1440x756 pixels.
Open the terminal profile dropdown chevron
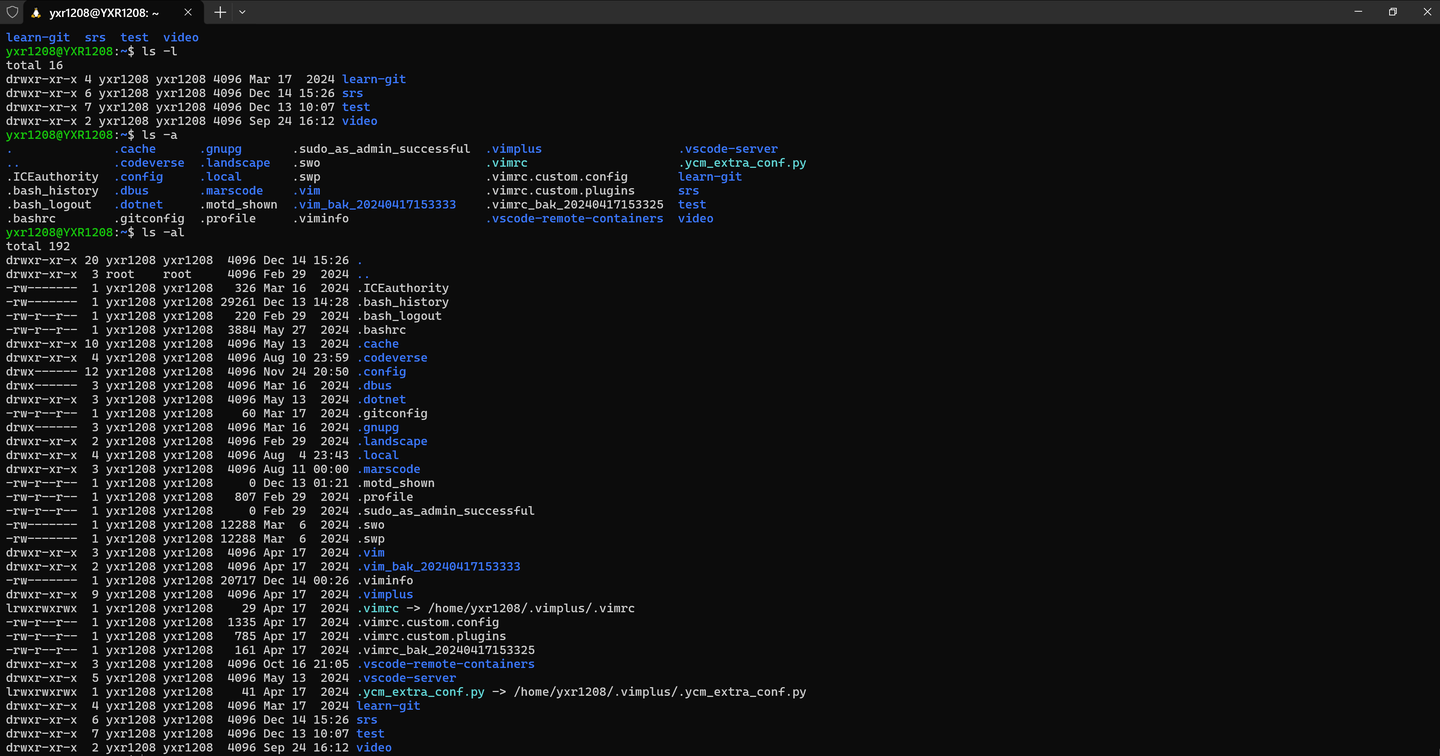[244, 12]
